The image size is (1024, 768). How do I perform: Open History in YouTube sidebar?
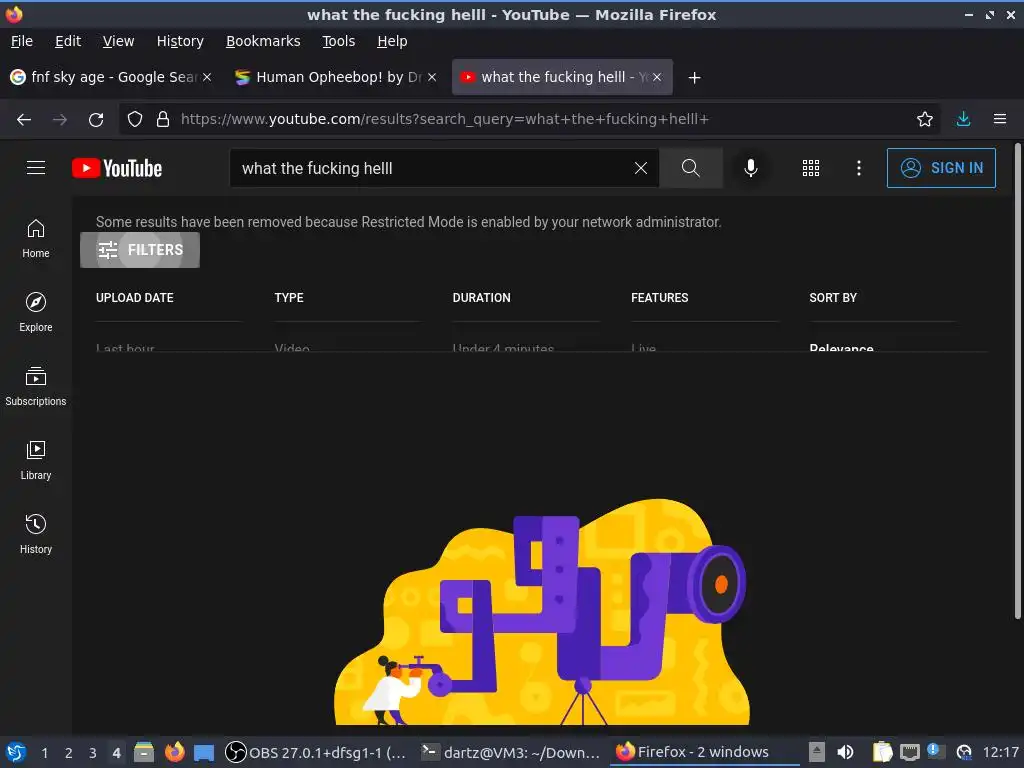pos(36,535)
